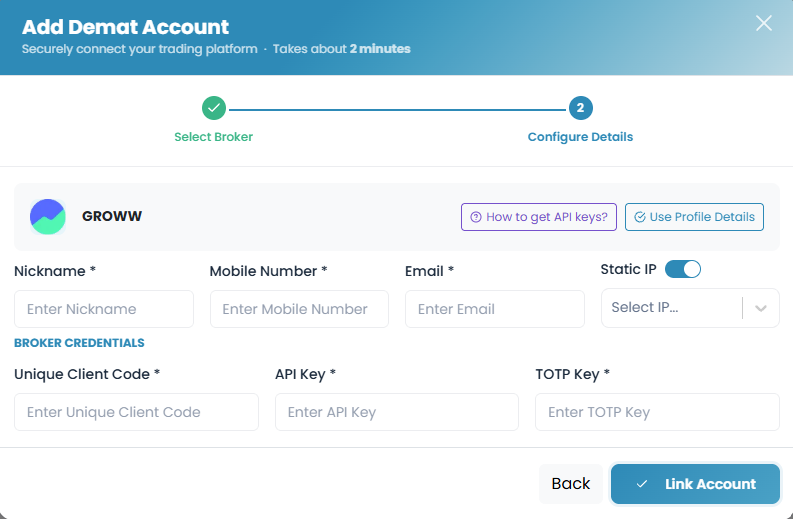Toggle the Static IP switch
Image resolution: width=793 pixels, height=519 pixels.
coord(683,269)
